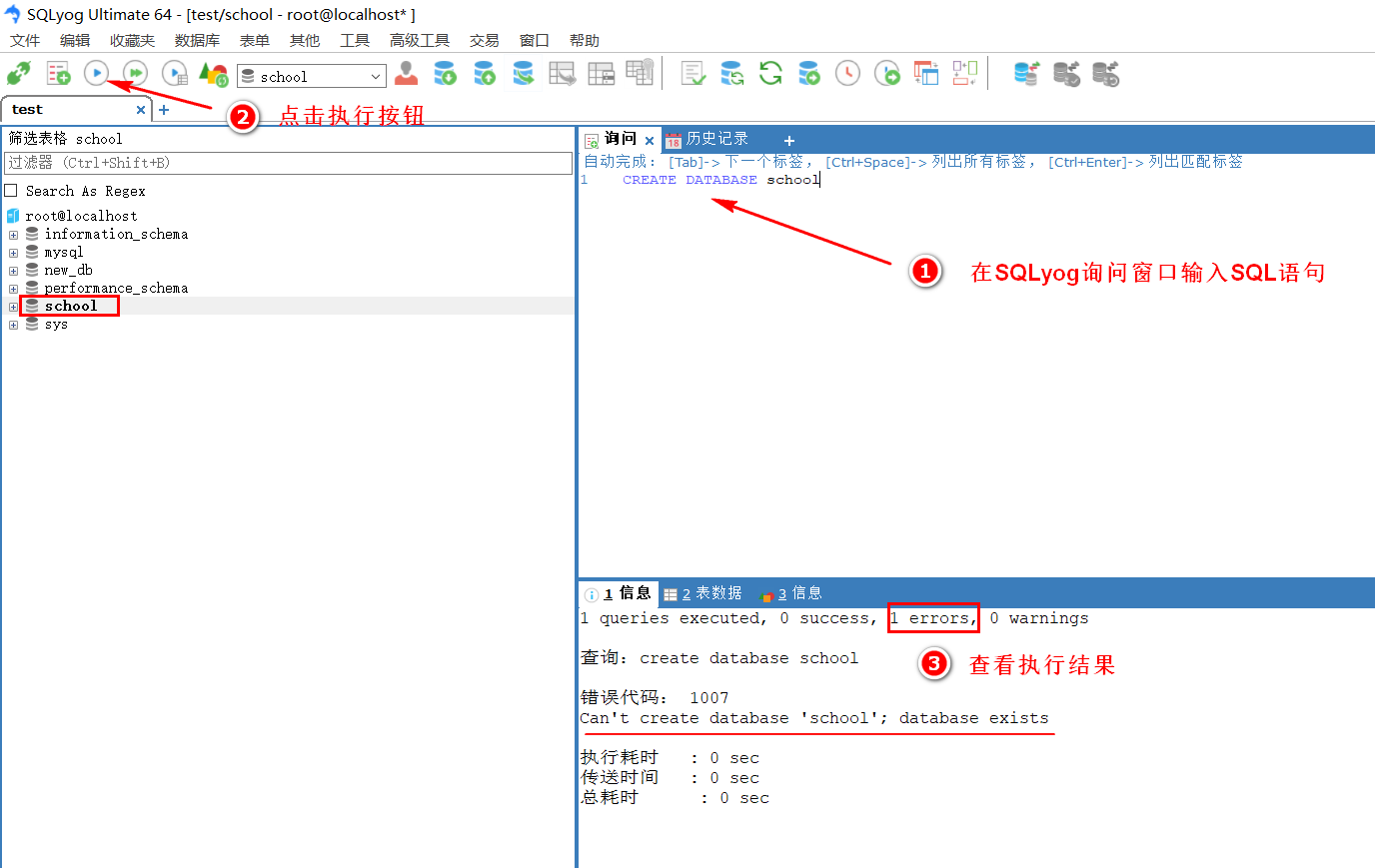1375x868 pixels.
Task: Open the 交易 menu
Action: tap(485, 40)
